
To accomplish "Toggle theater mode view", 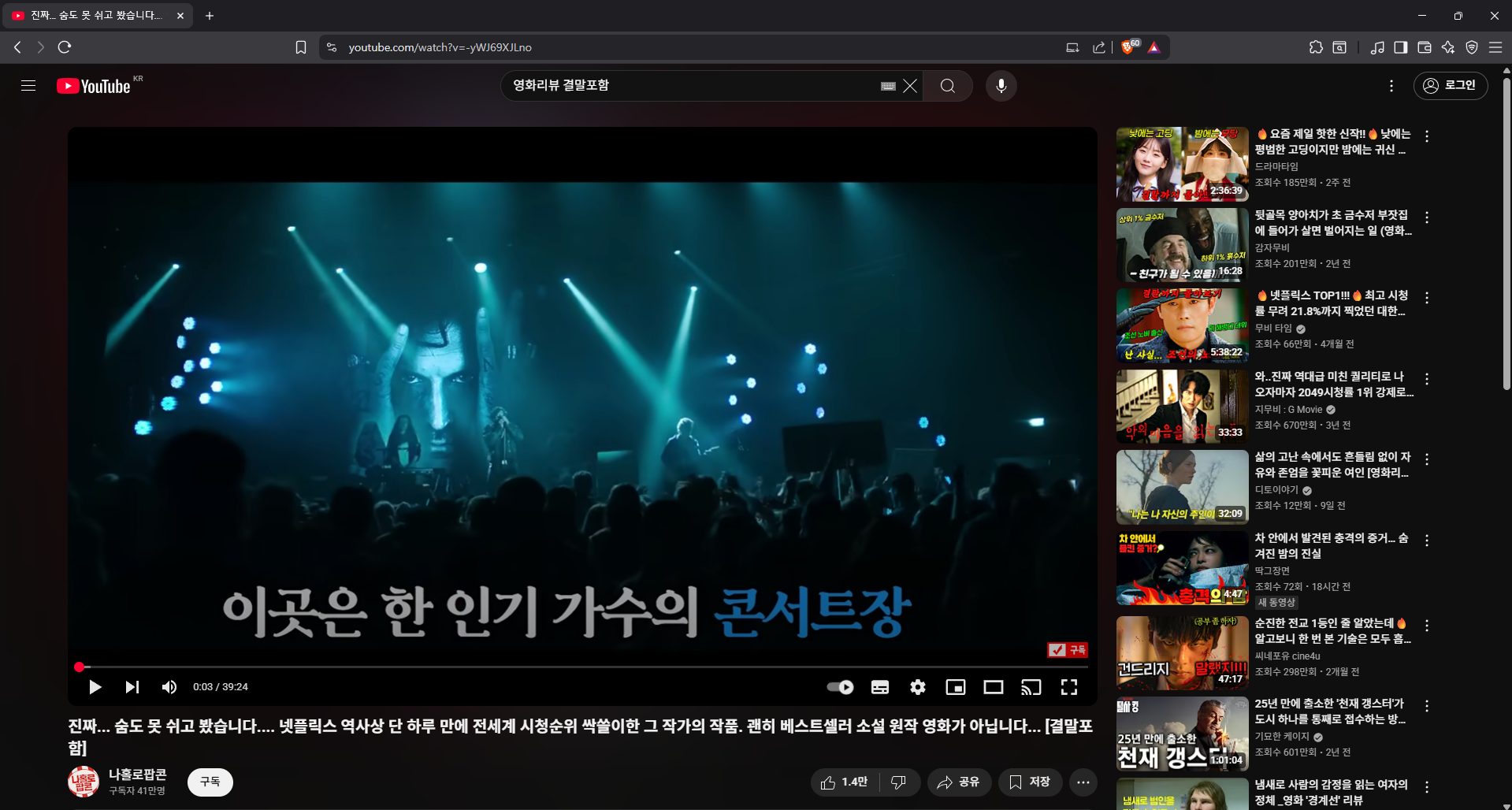I will 994,687.
